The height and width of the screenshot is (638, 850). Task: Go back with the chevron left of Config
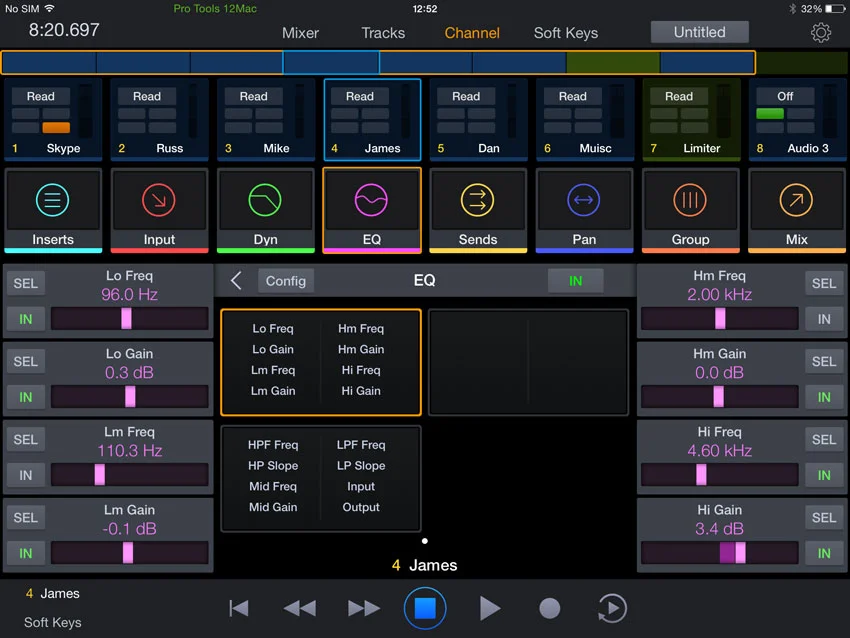click(236, 281)
